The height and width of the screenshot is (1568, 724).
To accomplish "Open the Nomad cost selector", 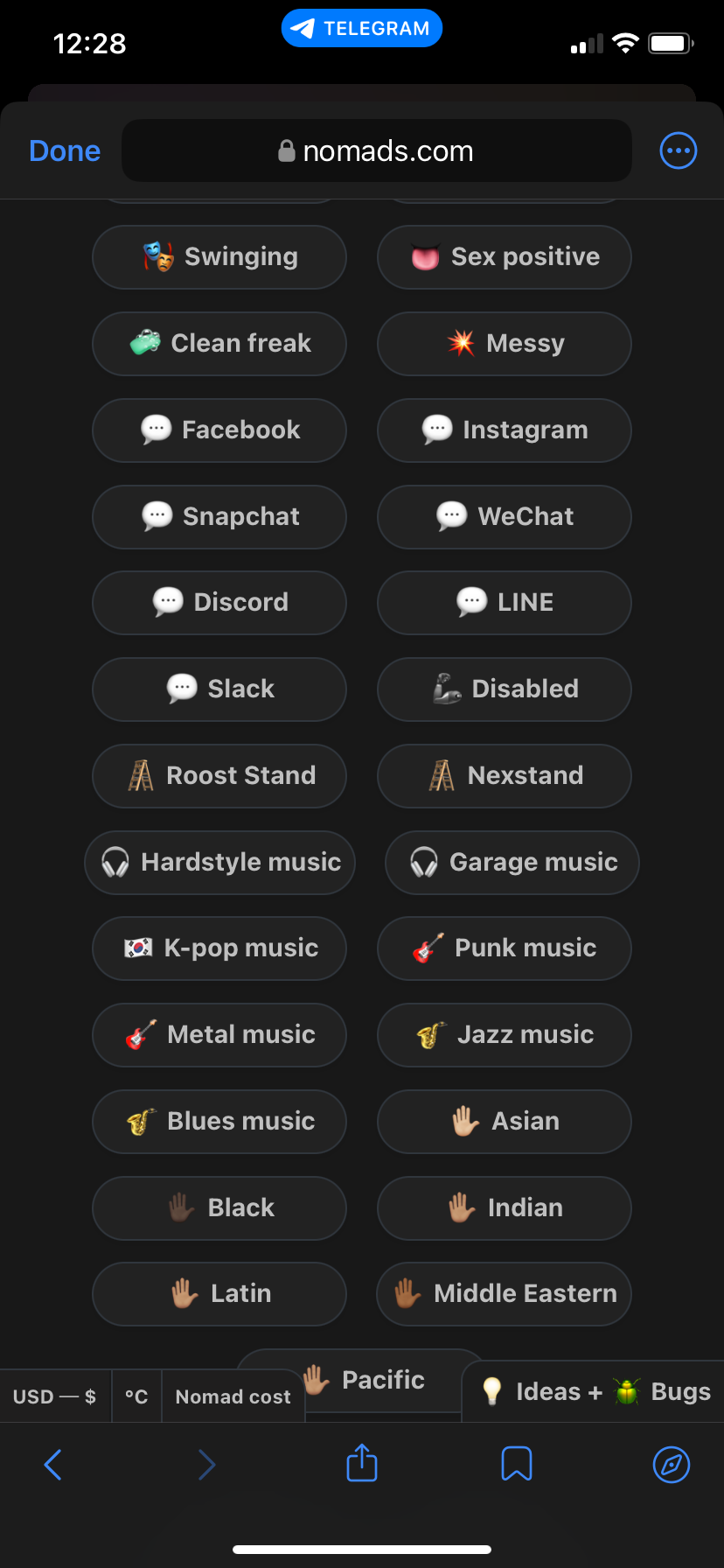I will click(x=233, y=1396).
